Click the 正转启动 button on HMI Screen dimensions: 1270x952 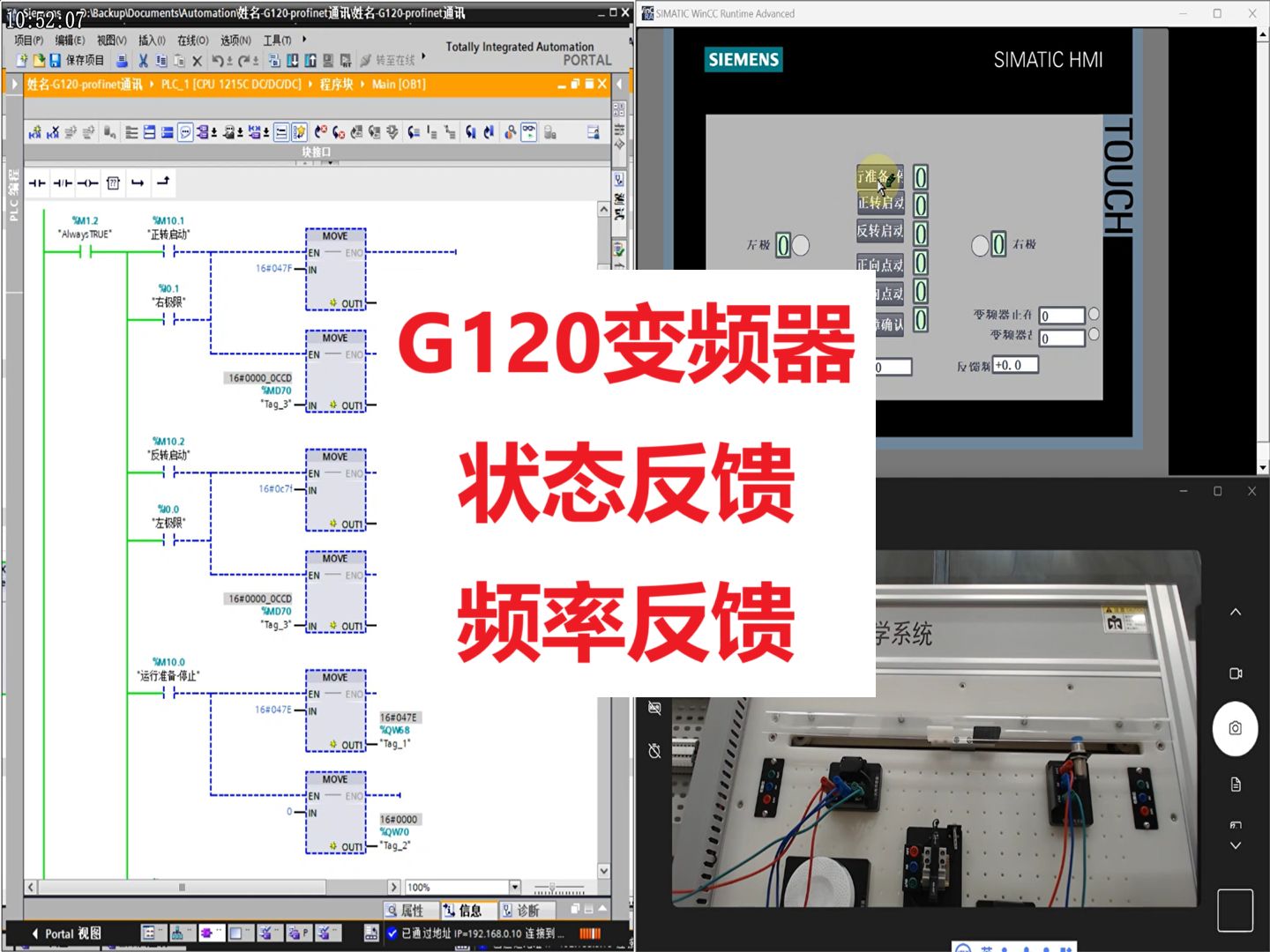880,203
